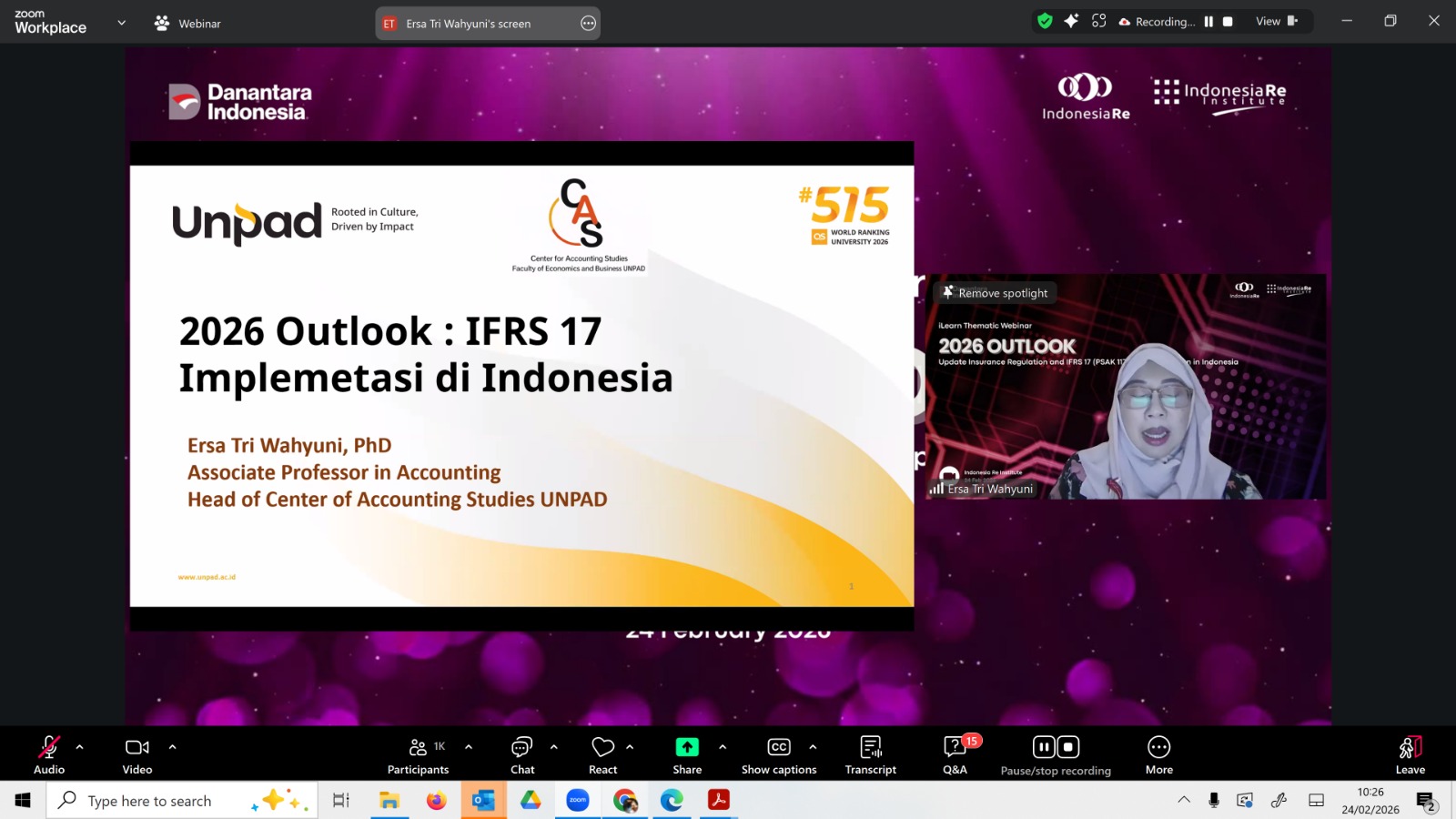
Task: Expand the video options arrow
Action: click(x=173, y=747)
